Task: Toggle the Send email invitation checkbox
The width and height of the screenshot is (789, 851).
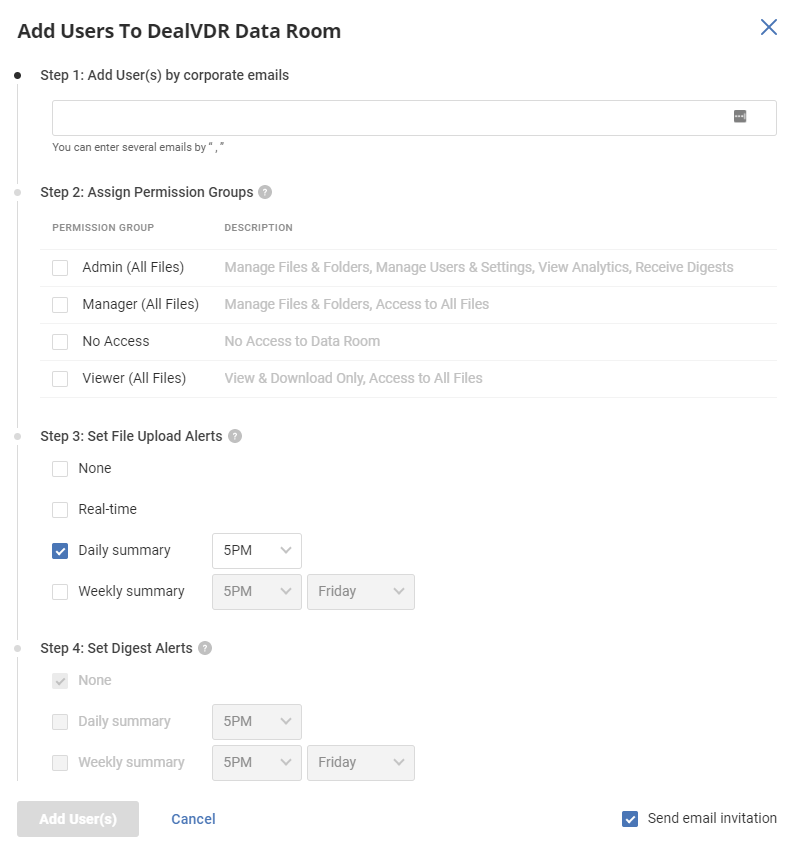Action: click(x=630, y=819)
